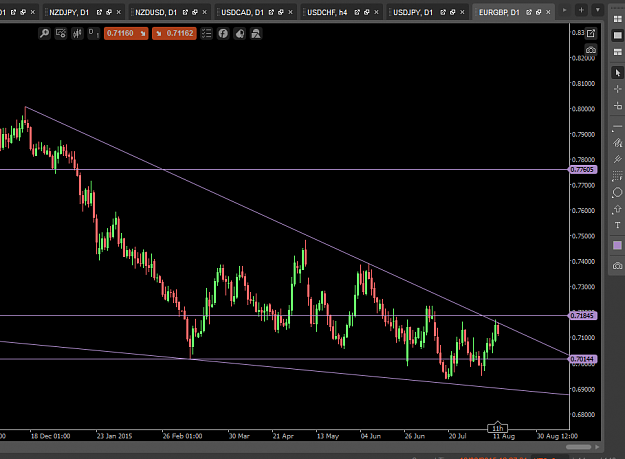Detach the NZDUSD chart into new window
The height and width of the screenshot is (459, 625).
185,12
